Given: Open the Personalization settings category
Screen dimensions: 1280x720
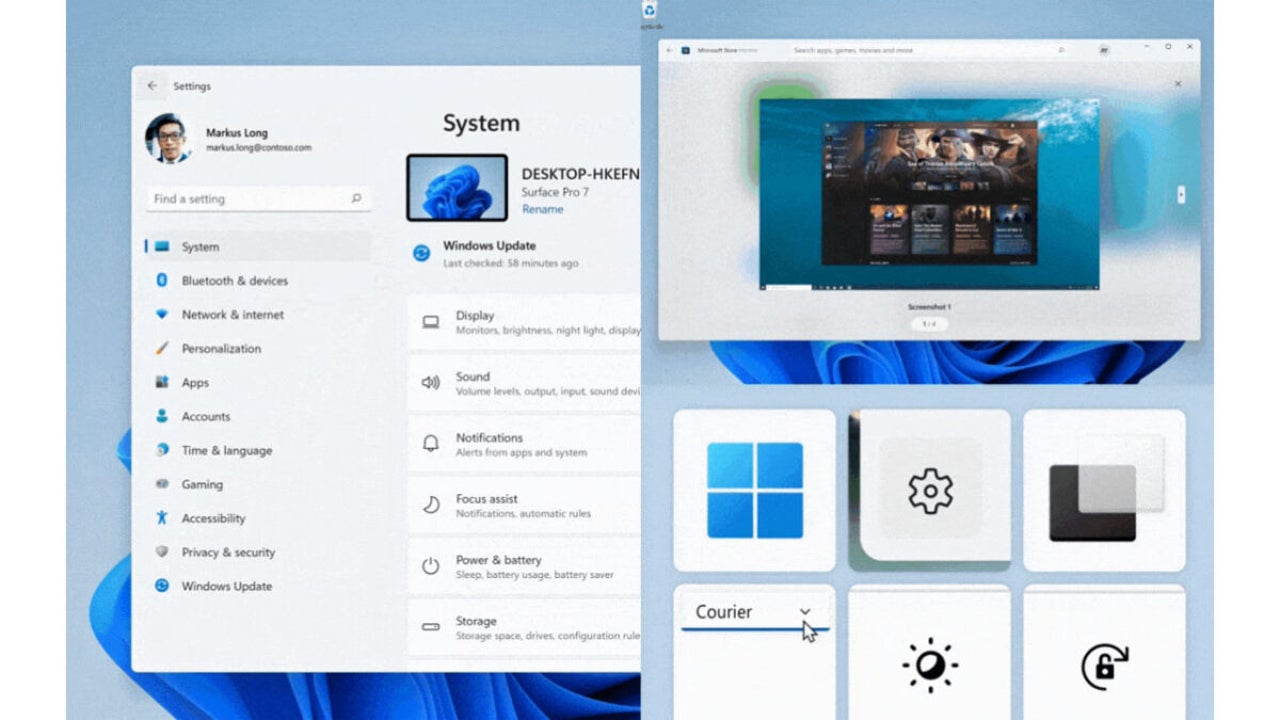Looking at the screenshot, I should [x=221, y=349].
